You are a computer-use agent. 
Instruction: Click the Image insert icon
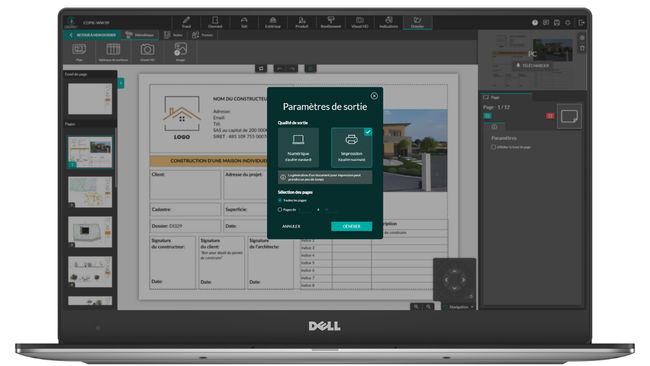click(x=180, y=51)
